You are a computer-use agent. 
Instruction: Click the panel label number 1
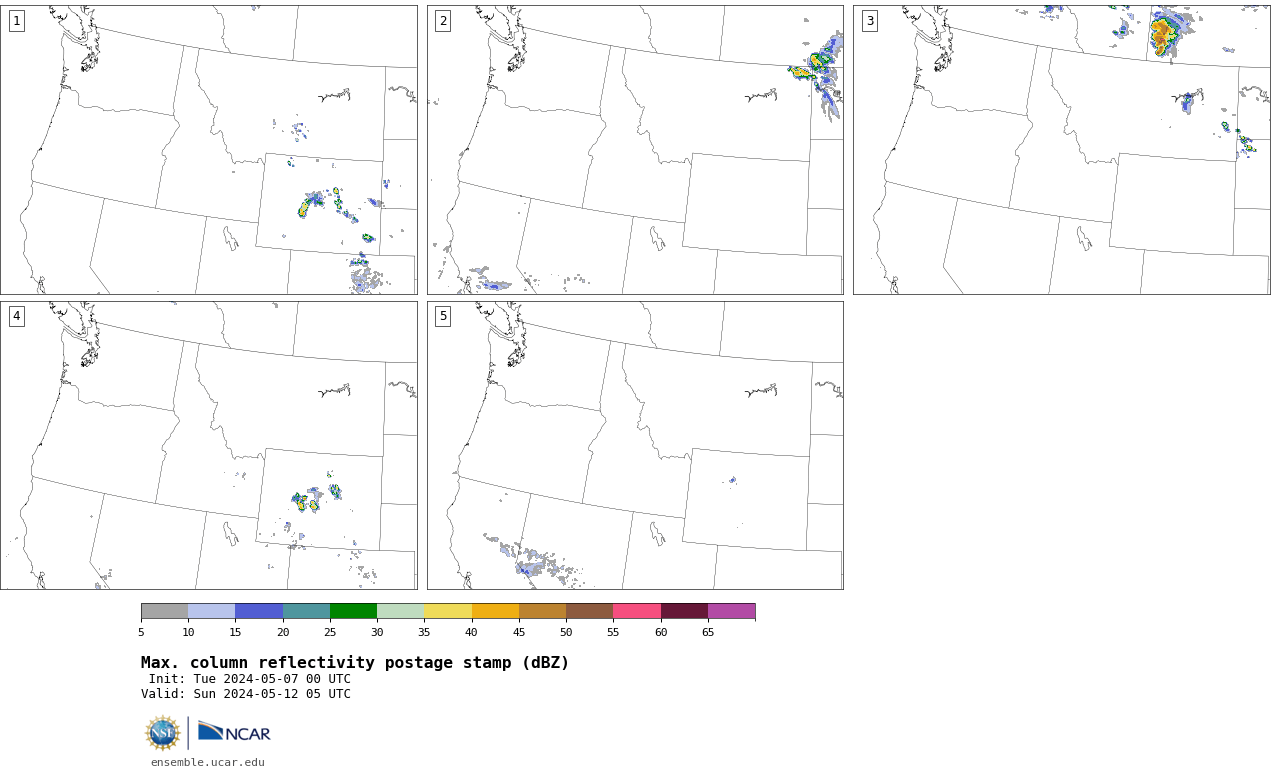[x=17, y=21]
